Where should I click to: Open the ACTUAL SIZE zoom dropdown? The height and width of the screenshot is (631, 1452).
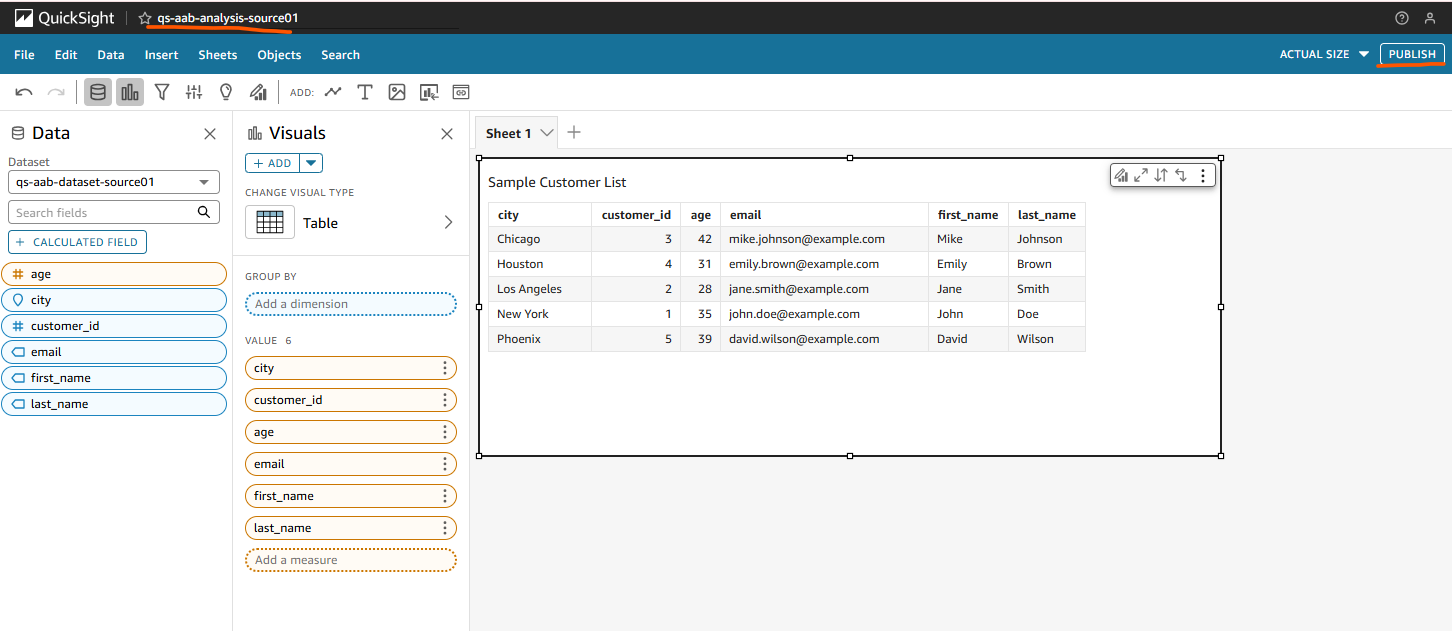point(1325,54)
